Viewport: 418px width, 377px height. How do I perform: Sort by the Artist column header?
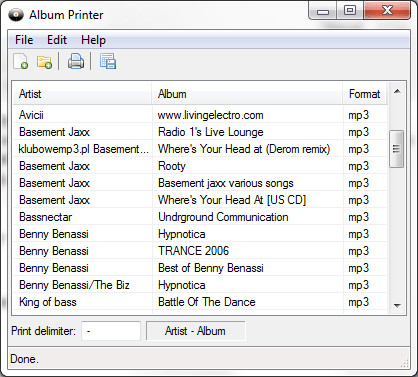tap(82, 94)
